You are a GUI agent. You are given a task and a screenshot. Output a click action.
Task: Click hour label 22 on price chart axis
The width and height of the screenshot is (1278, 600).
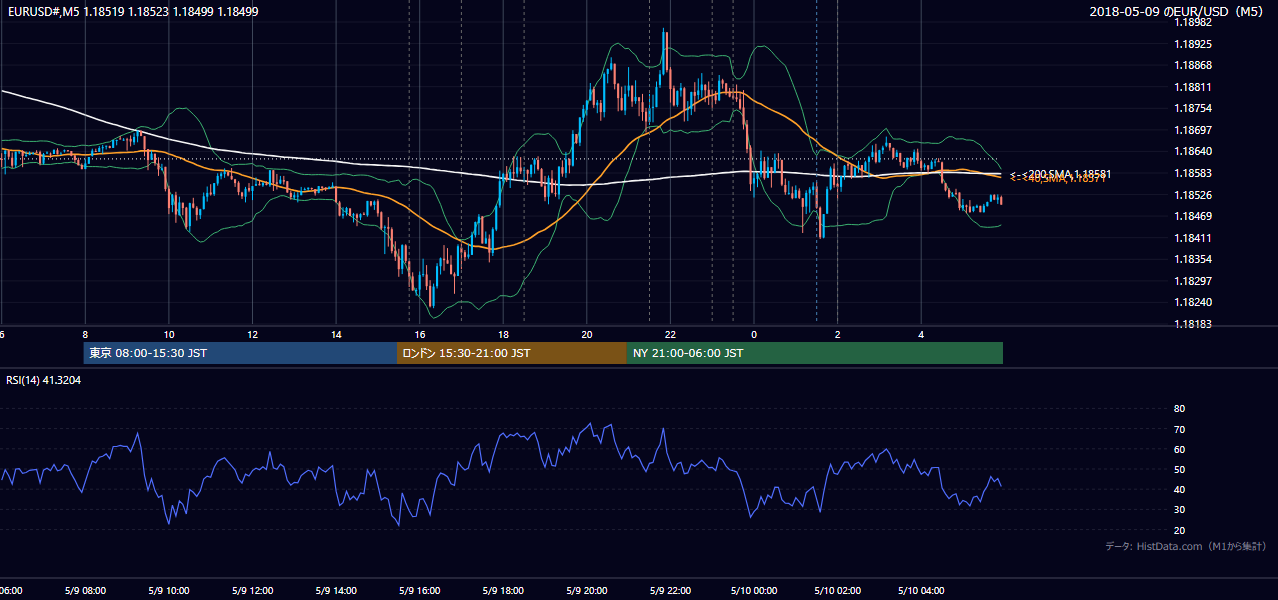pyautogui.click(x=670, y=334)
